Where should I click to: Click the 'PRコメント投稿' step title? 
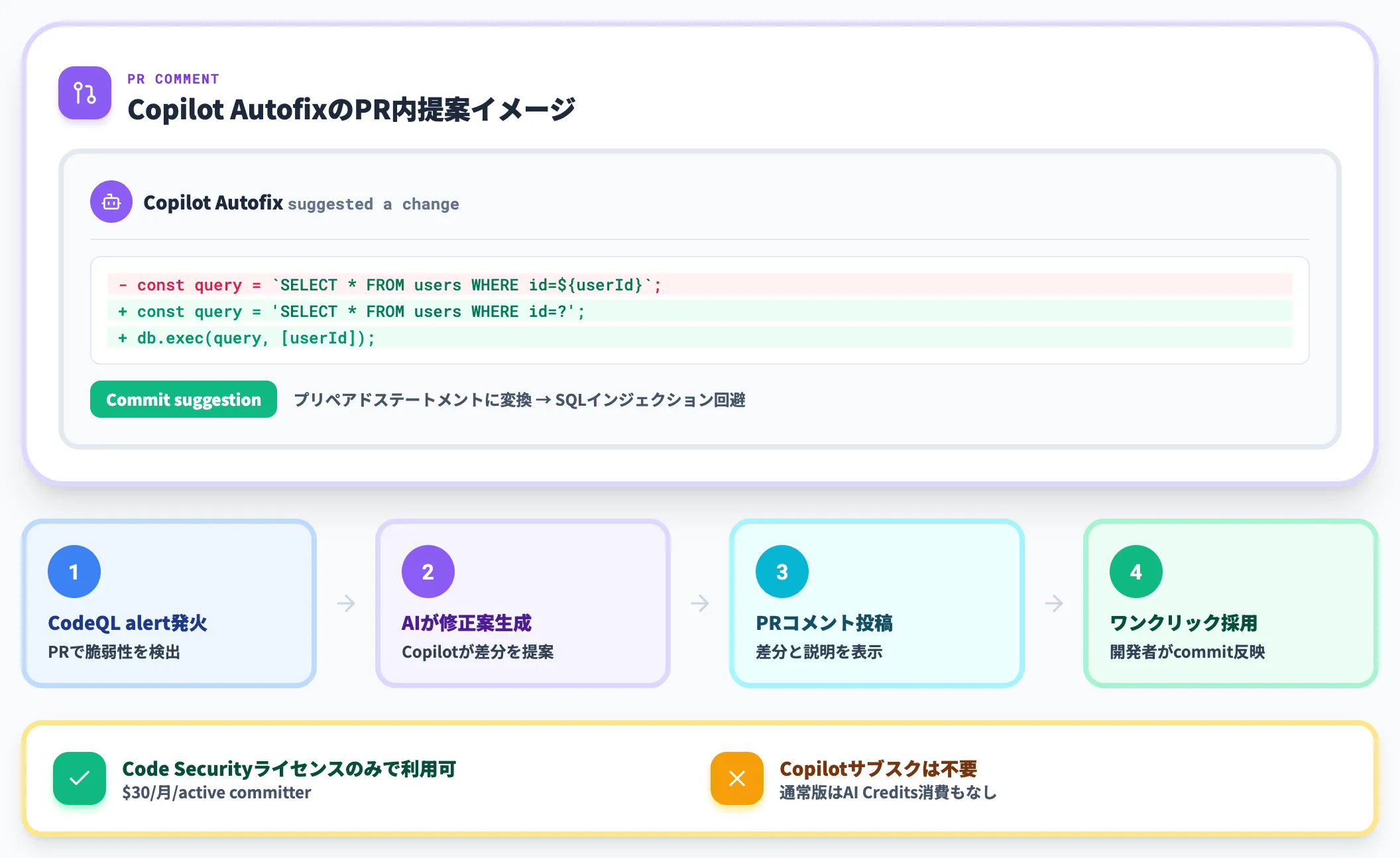pyautogui.click(x=824, y=623)
